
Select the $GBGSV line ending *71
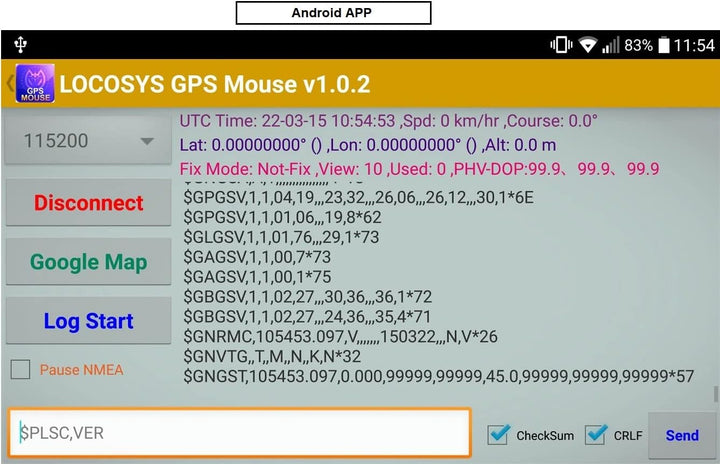click(307, 317)
